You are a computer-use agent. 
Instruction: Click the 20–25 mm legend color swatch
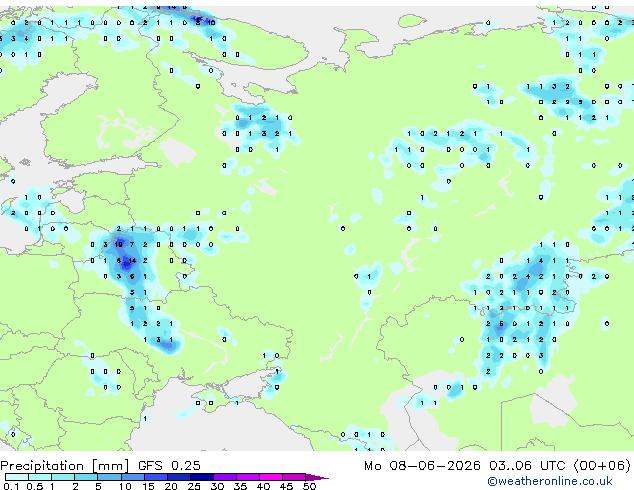[178, 477]
